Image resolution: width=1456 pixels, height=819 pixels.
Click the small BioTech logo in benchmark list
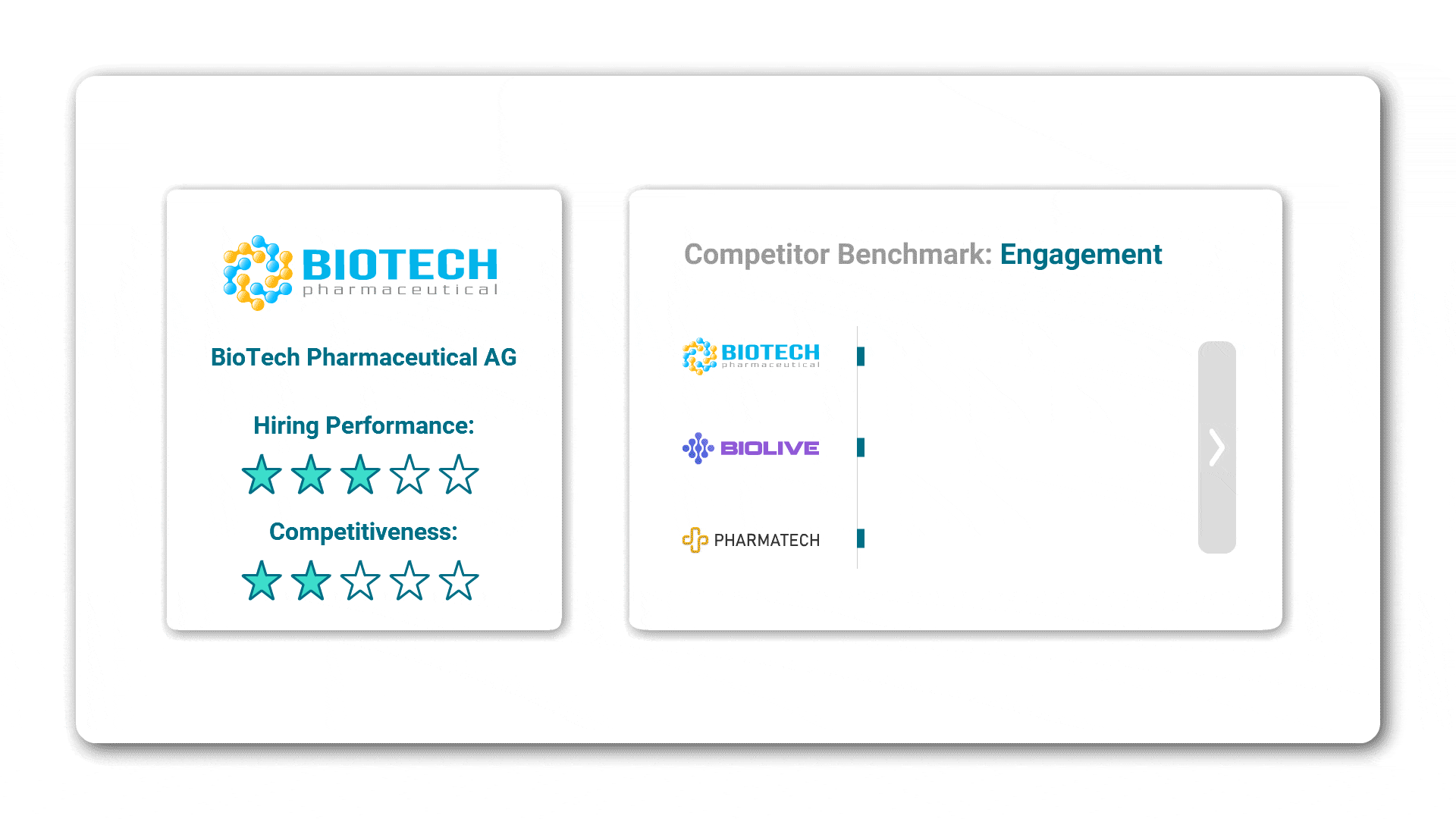pos(751,356)
